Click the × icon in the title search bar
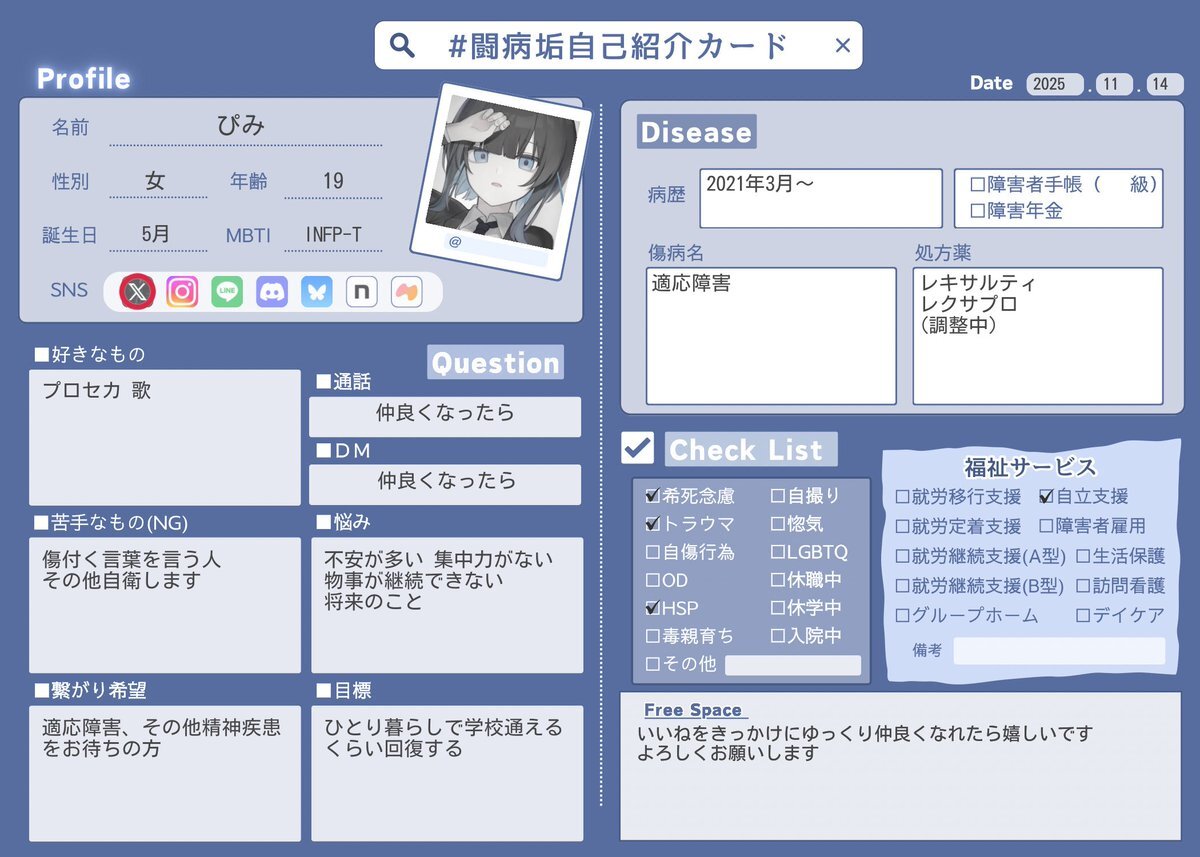The height and width of the screenshot is (857, 1200). [x=842, y=45]
